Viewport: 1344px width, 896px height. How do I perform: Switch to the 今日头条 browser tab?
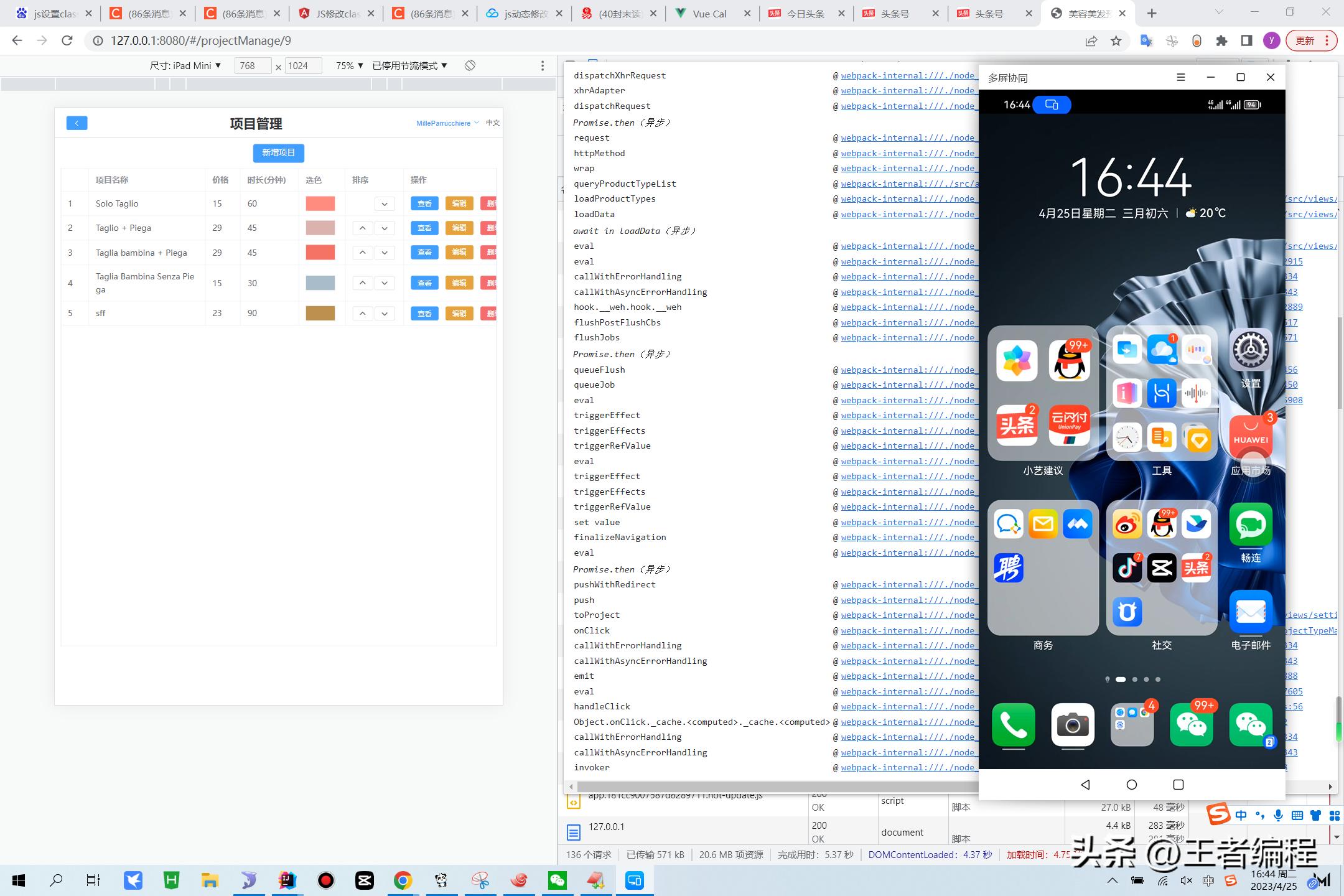coord(805,14)
